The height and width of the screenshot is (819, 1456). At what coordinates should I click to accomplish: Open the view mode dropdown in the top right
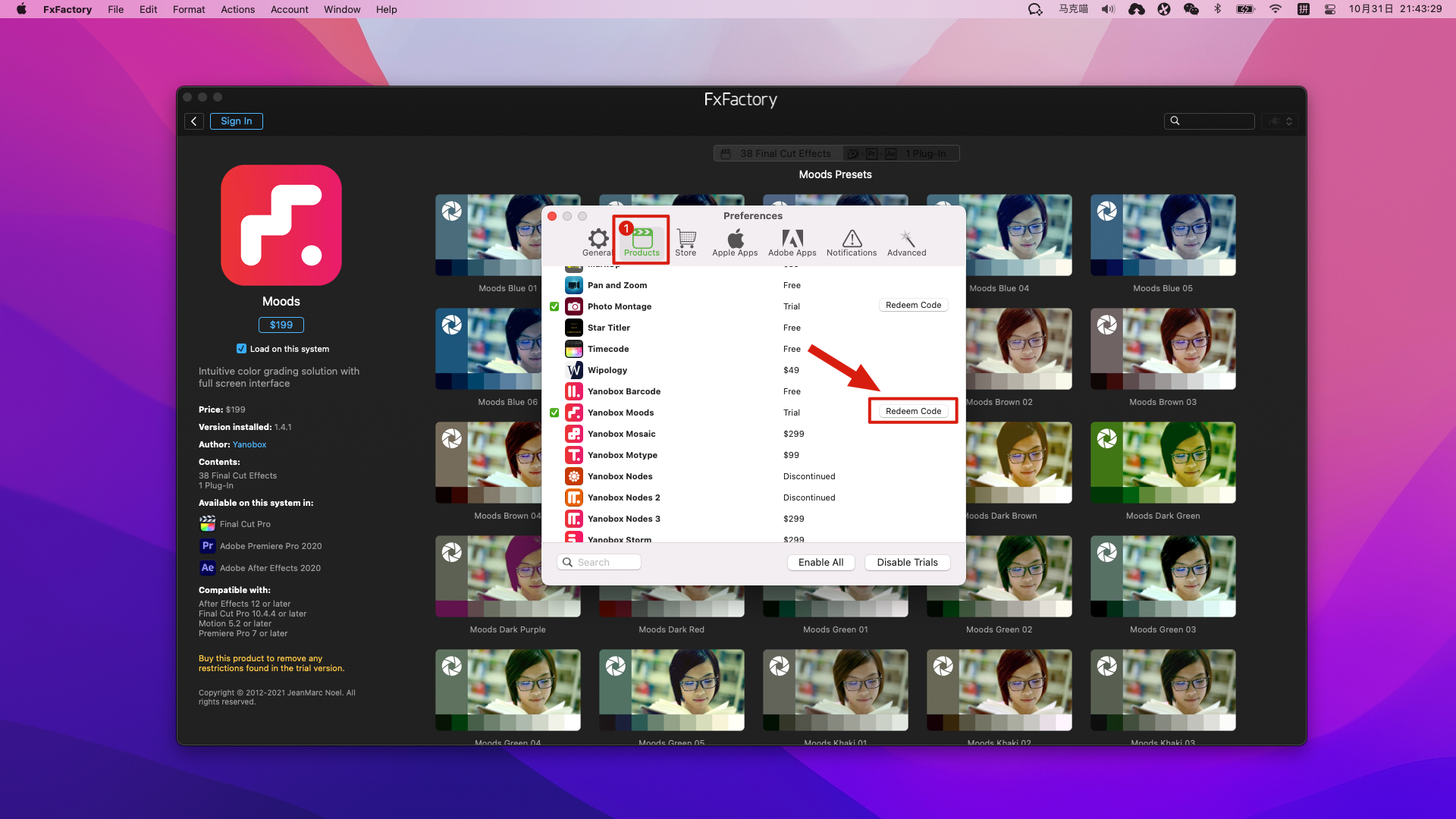point(1280,121)
